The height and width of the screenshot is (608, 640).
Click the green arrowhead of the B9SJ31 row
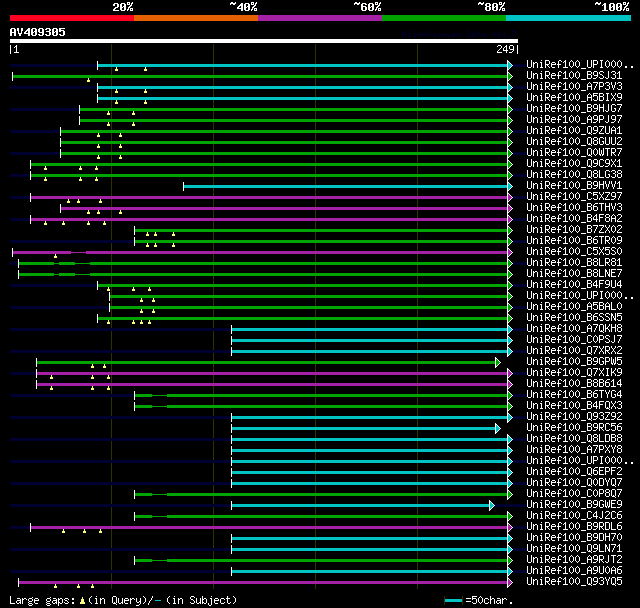point(510,76)
